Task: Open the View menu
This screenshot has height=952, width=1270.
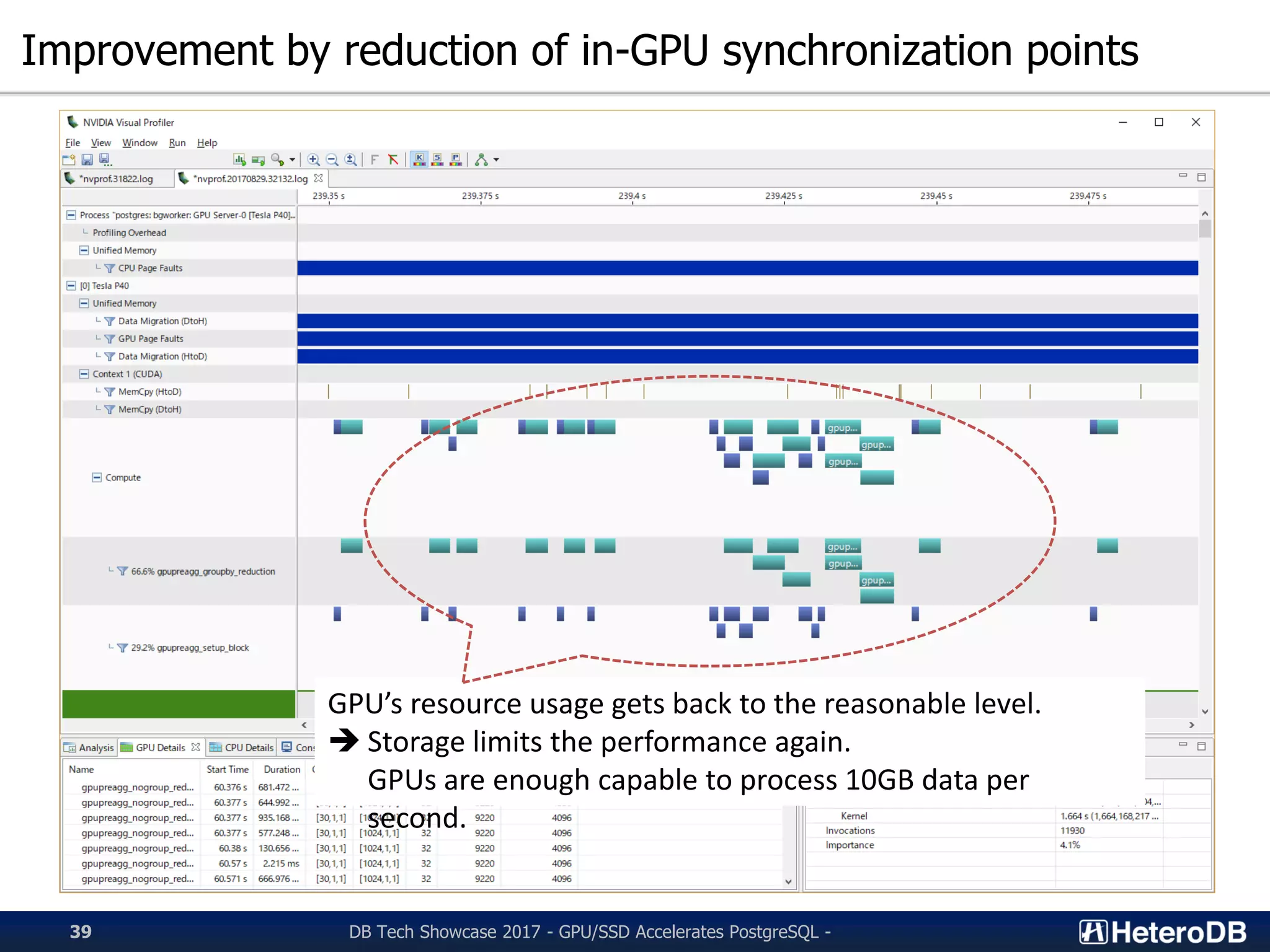Action: [101, 143]
